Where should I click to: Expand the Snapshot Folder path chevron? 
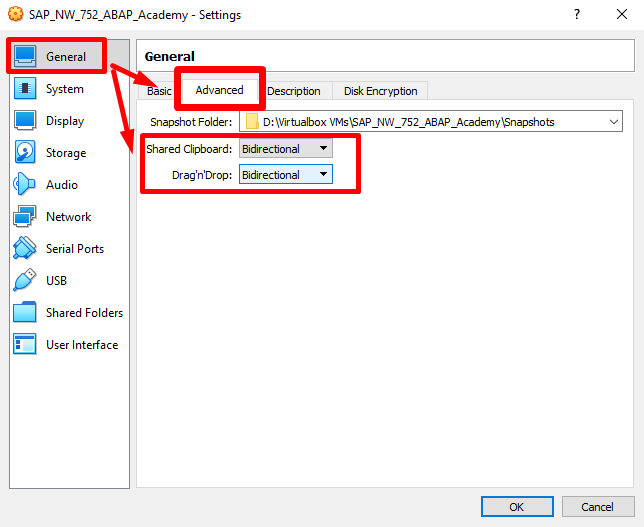(614, 122)
